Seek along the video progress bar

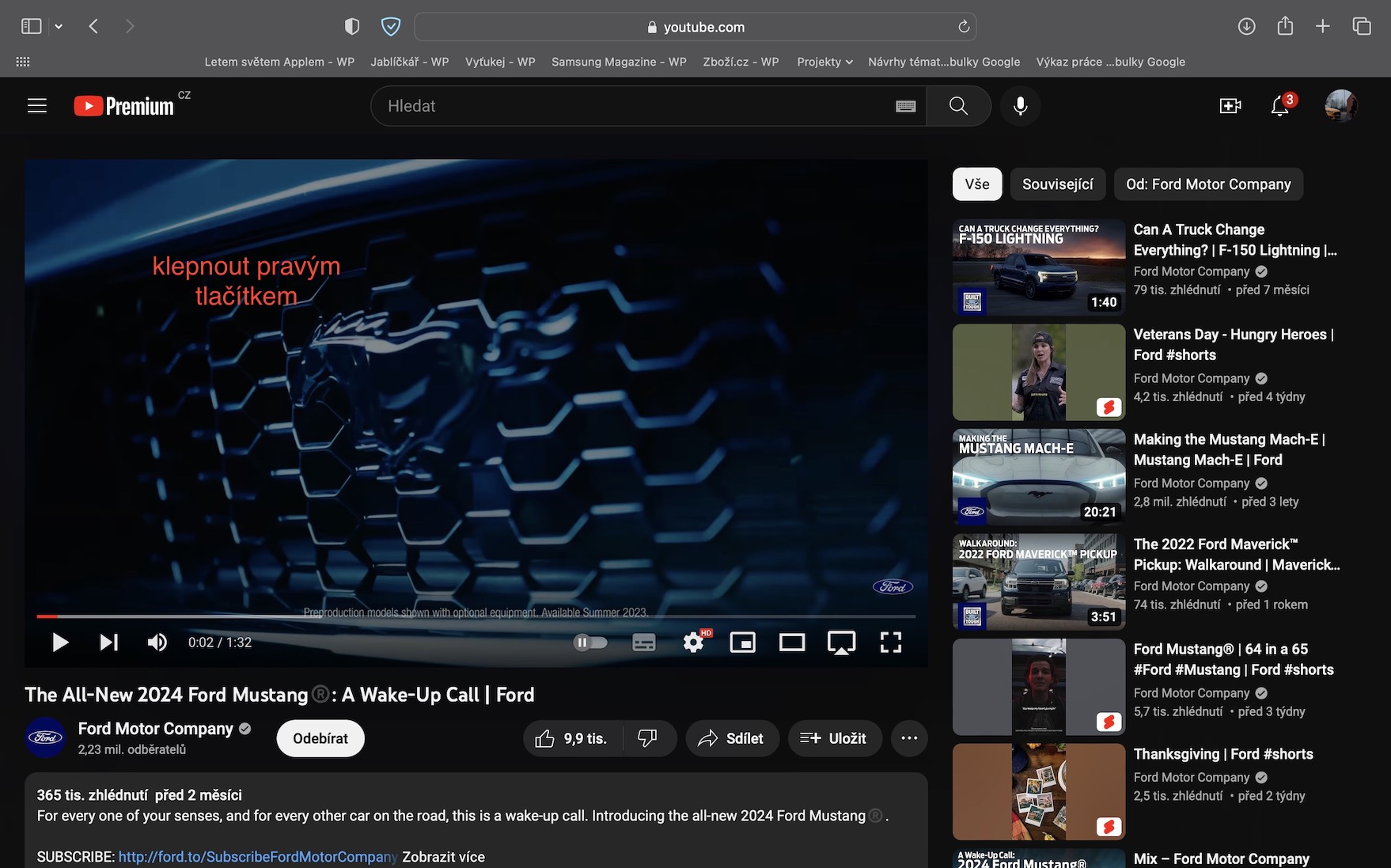tap(476, 616)
